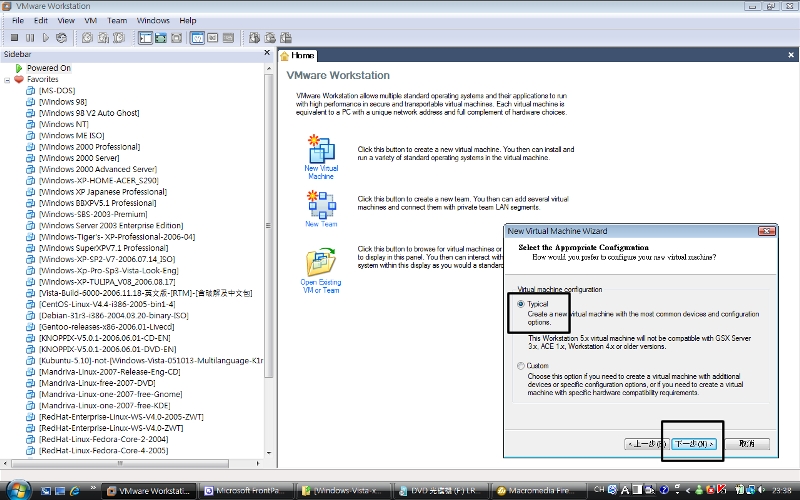Select the Powered On sidebar entry
The height and width of the screenshot is (500, 800).
pyautogui.click(x=49, y=68)
